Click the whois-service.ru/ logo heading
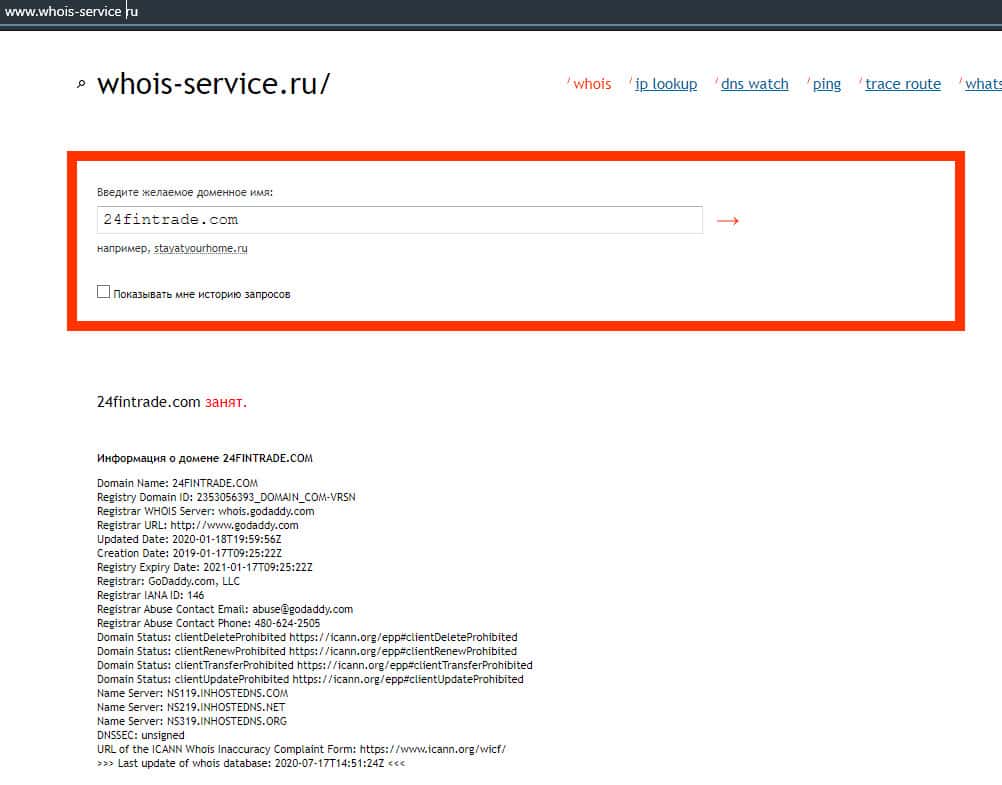The image size is (1002, 785). click(x=213, y=84)
